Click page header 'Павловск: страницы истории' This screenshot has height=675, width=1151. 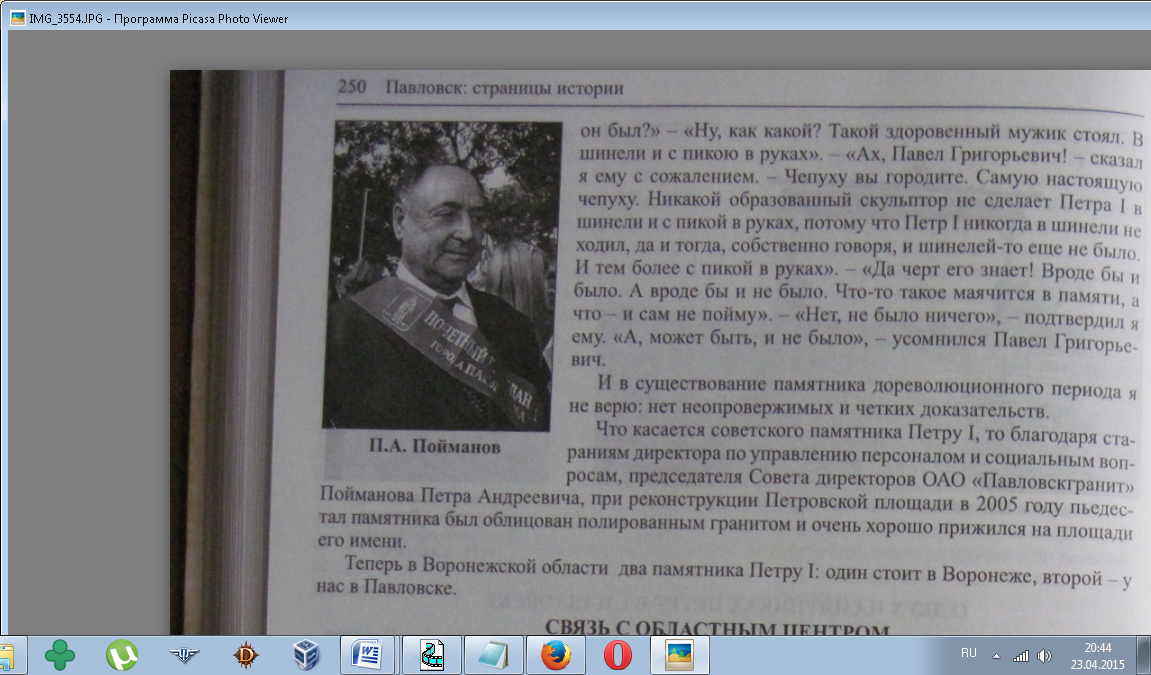(x=505, y=88)
